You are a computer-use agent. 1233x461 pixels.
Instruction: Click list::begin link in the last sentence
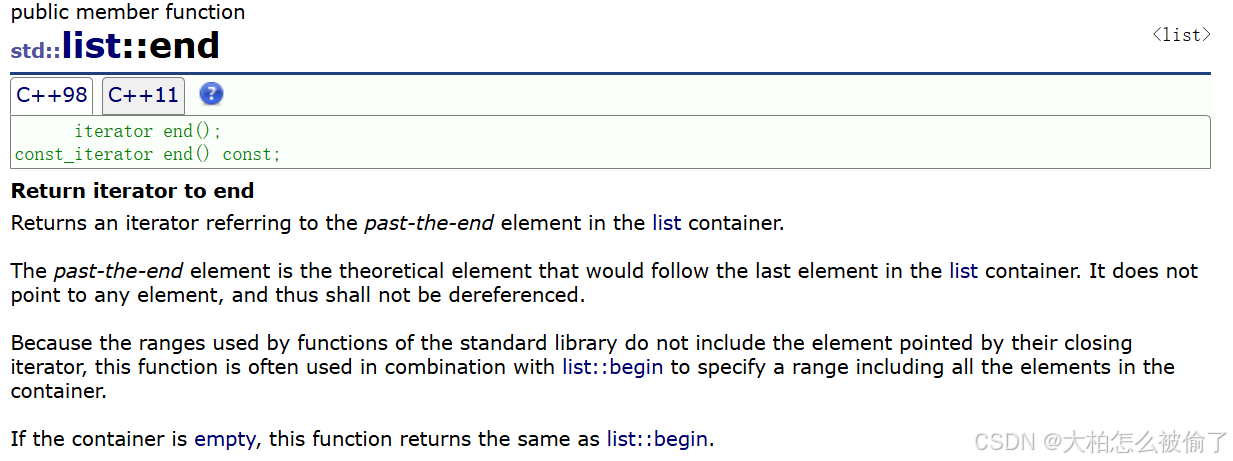(657, 439)
